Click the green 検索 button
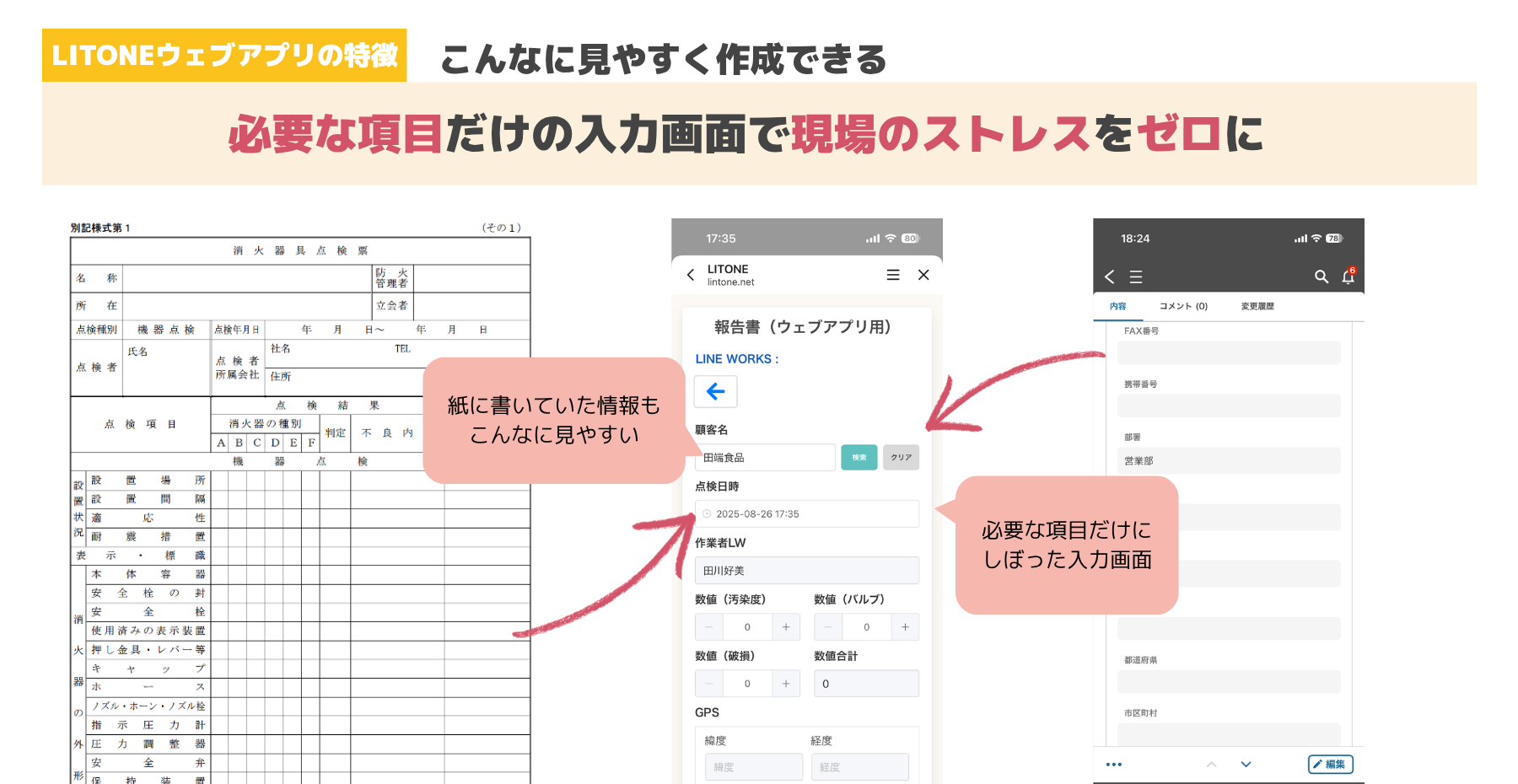This screenshot has width=1518, height=784. (859, 458)
